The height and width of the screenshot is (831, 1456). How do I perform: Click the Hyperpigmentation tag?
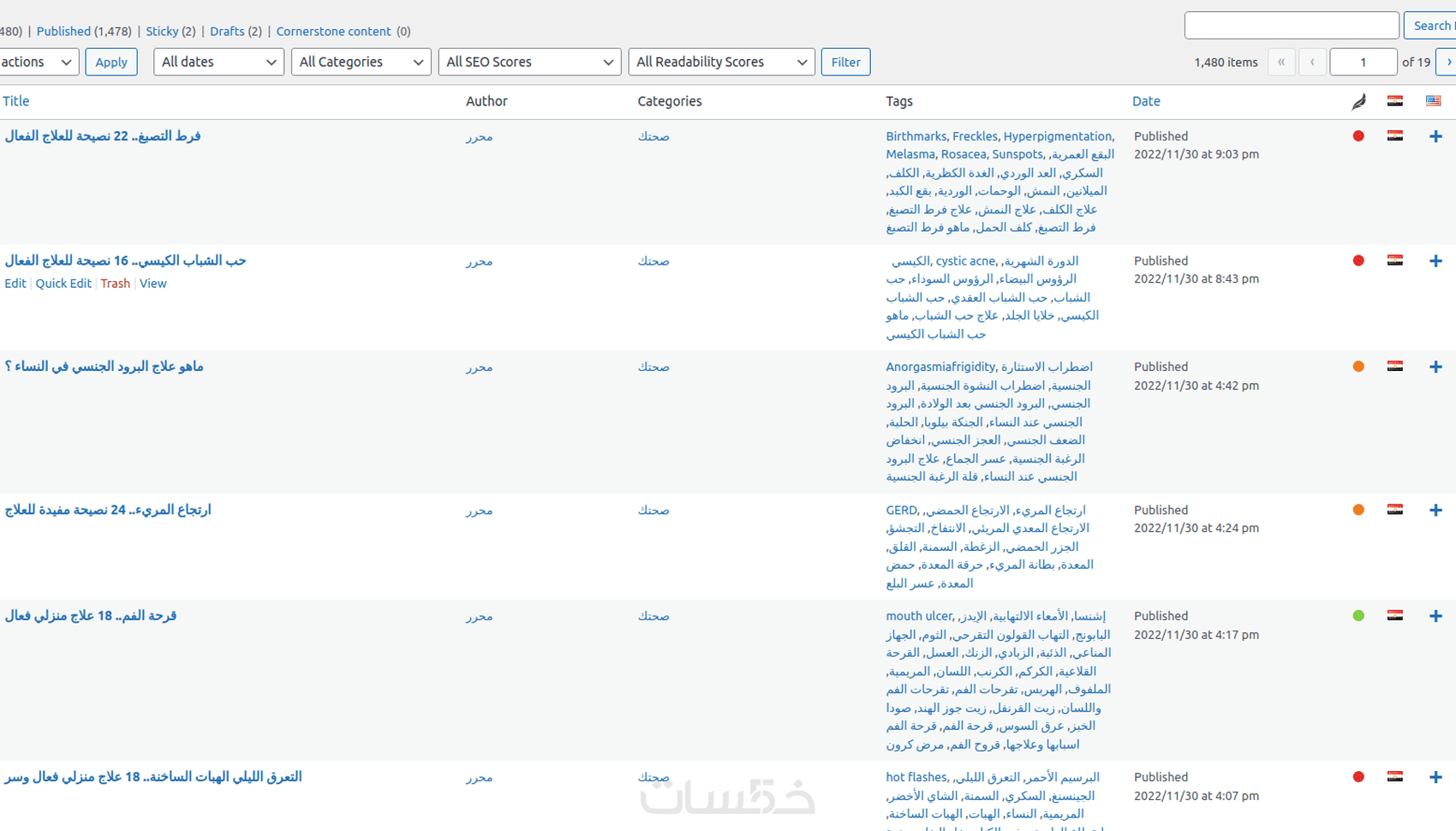tap(1057, 136)
